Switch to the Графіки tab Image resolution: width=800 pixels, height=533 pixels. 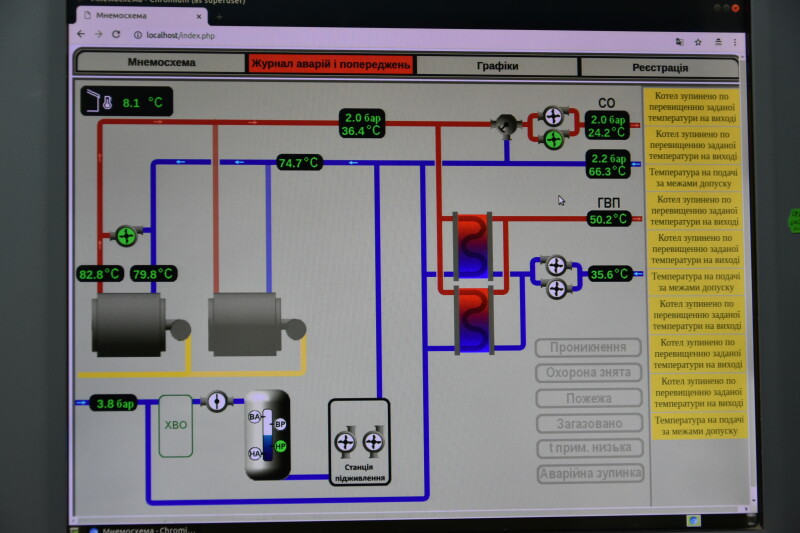tap(497, 66)
